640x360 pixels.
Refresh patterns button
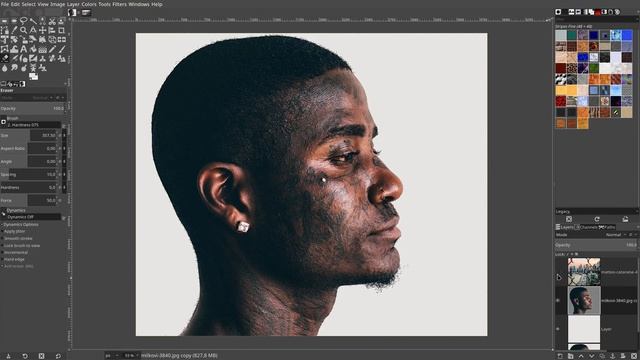(597, 219)
